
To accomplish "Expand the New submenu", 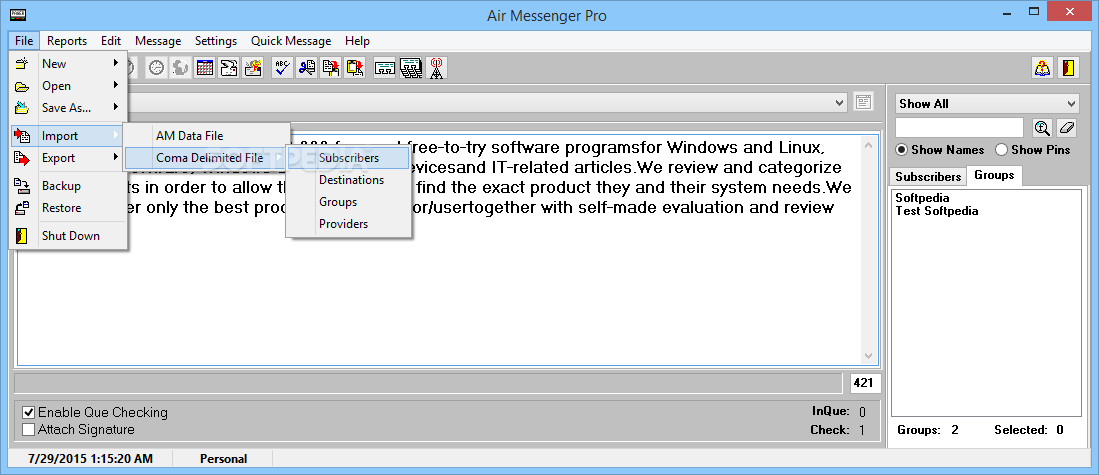I will pos(116,63).
